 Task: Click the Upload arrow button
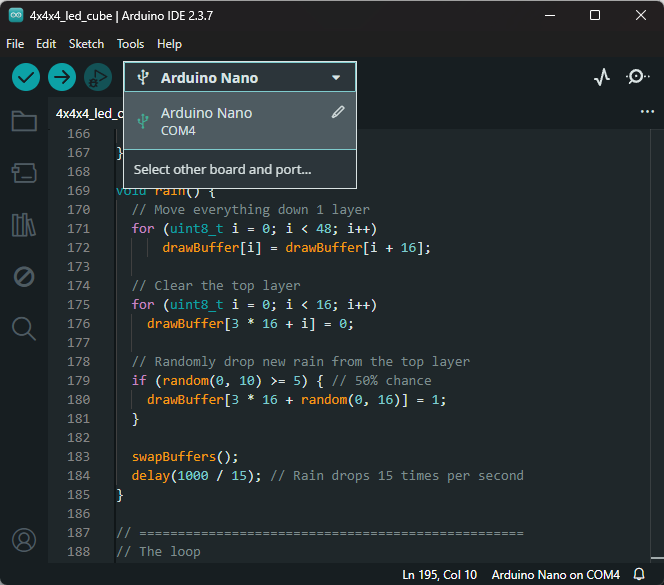62,77
